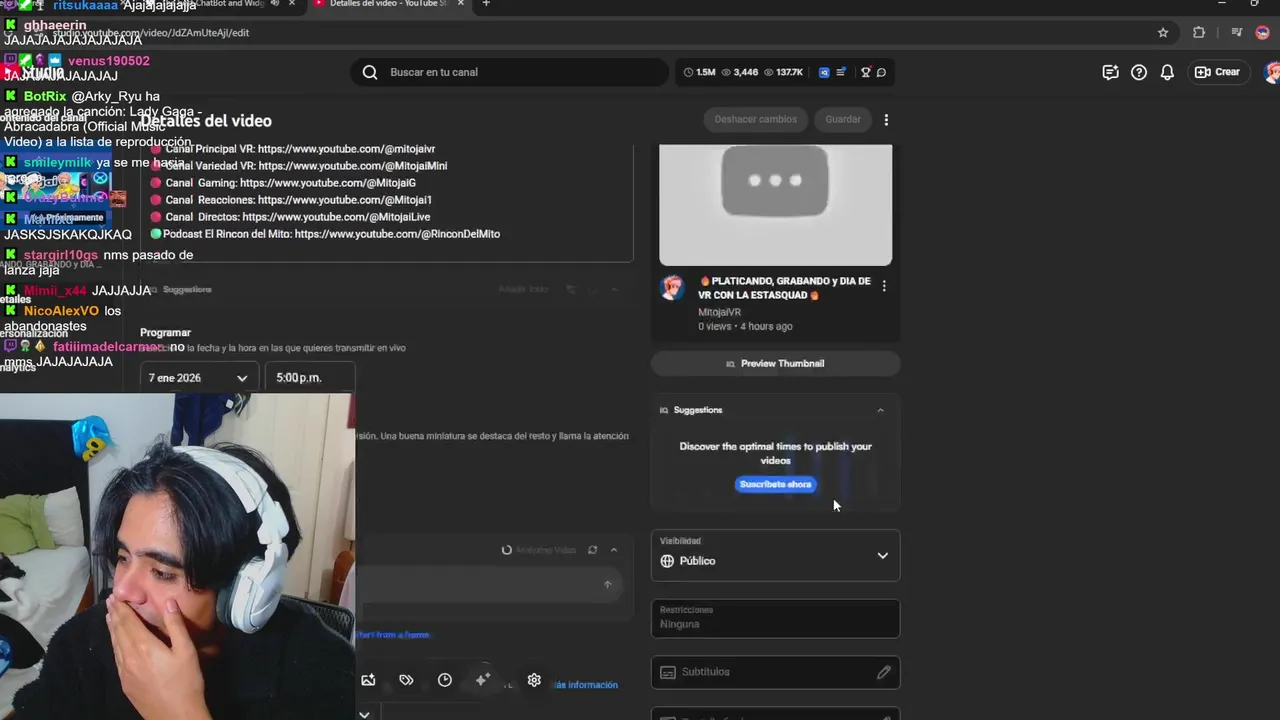Image resolution: width=1280 pixels, height=720 pixels.
Task: Bookmark the page with the star icon
Action: click(1163, 33)
